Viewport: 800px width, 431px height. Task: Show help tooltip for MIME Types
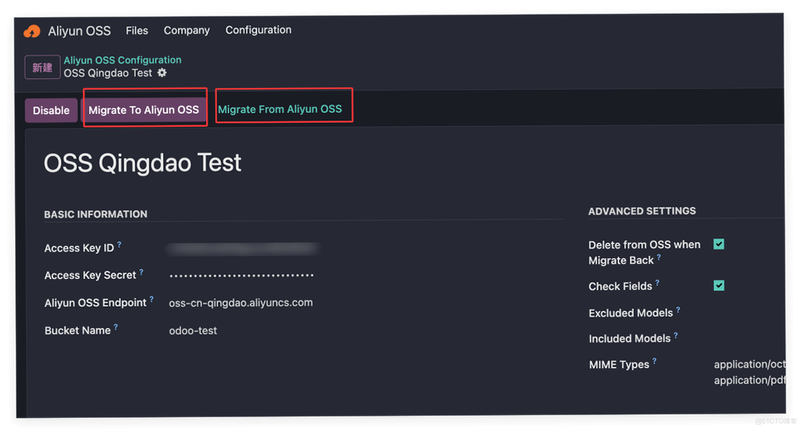click(655, 361)
